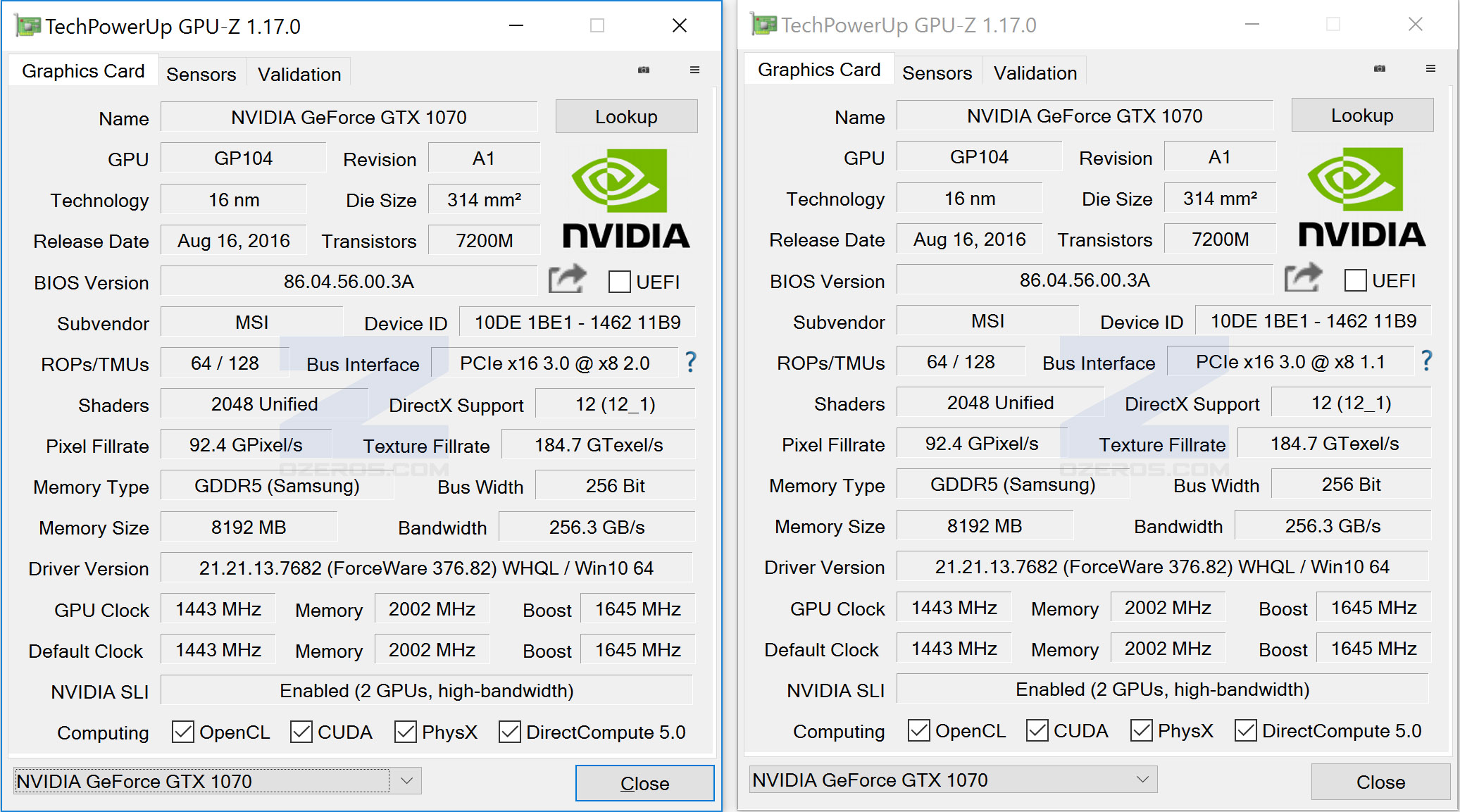Switch to Validation tab in right window
Screen dimensions: 1460x812
pyautogui.click(x=1035, y=73)
